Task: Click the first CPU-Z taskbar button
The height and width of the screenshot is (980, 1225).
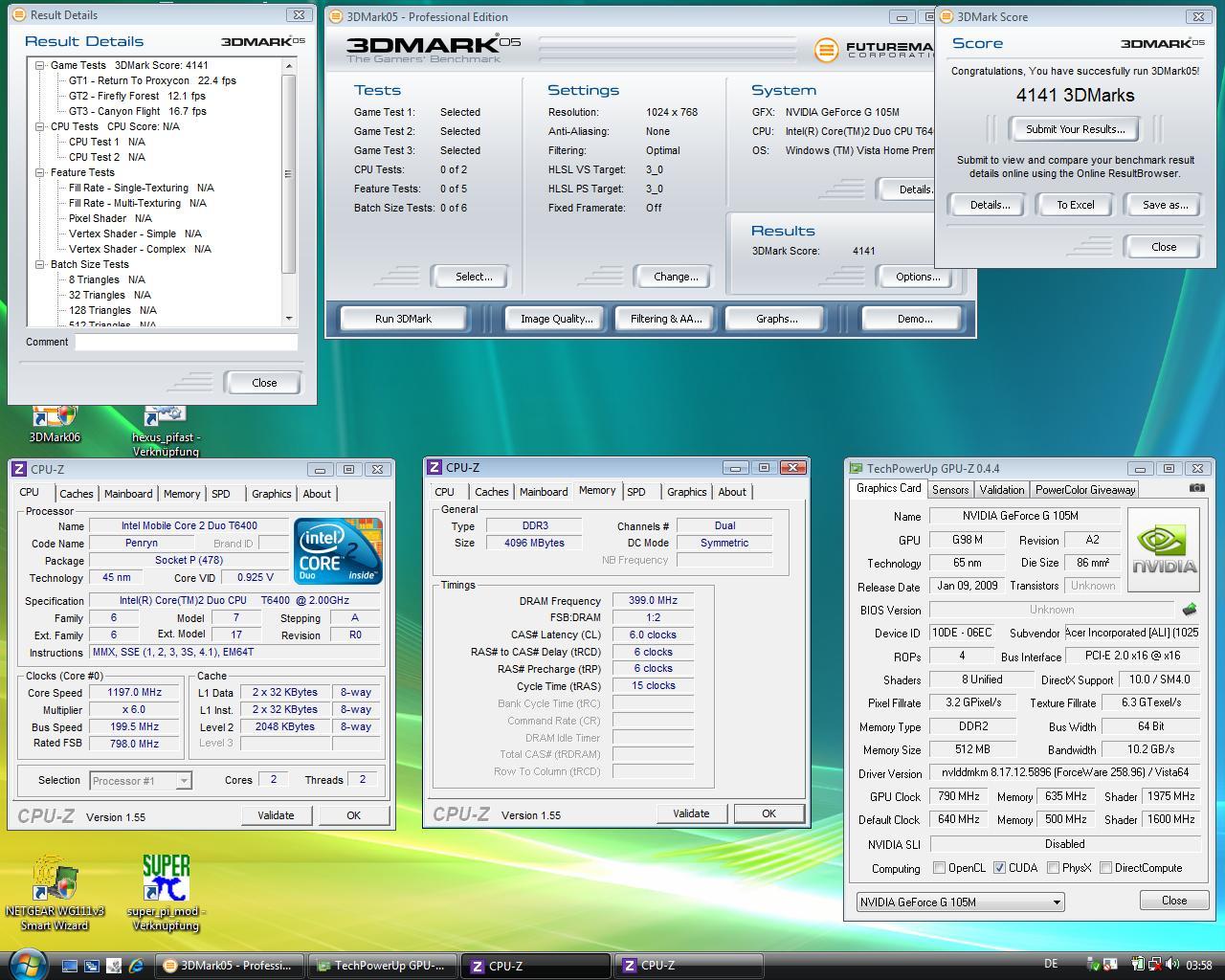Action: (536, 966)
